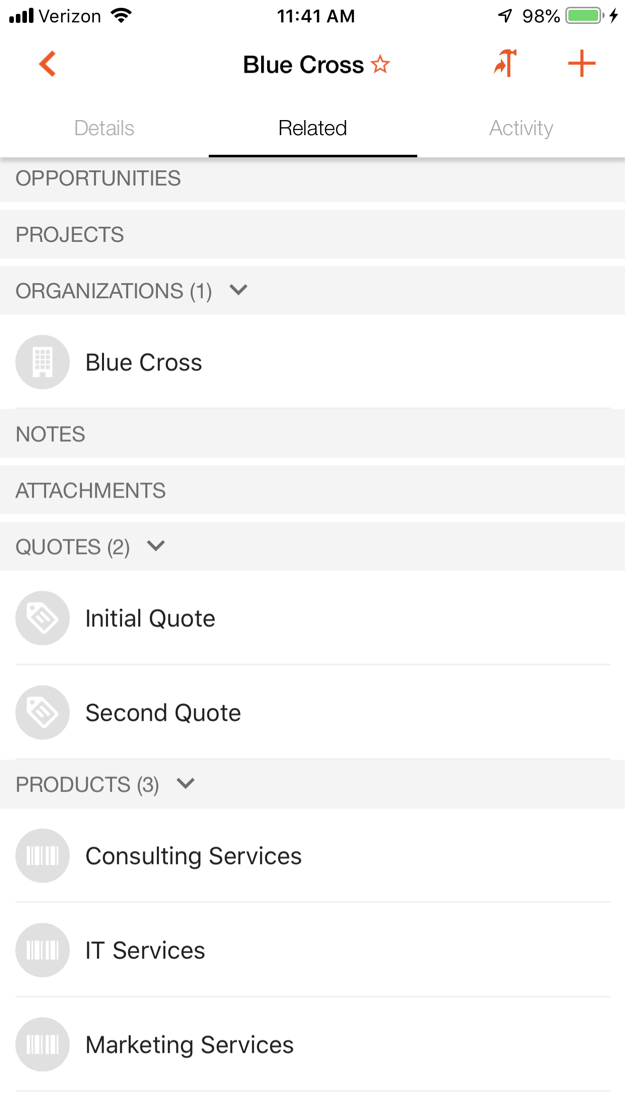Tap the barcode icon for Marketing Services
Screen dimensions: 625x1110
tap(42, 1044)
